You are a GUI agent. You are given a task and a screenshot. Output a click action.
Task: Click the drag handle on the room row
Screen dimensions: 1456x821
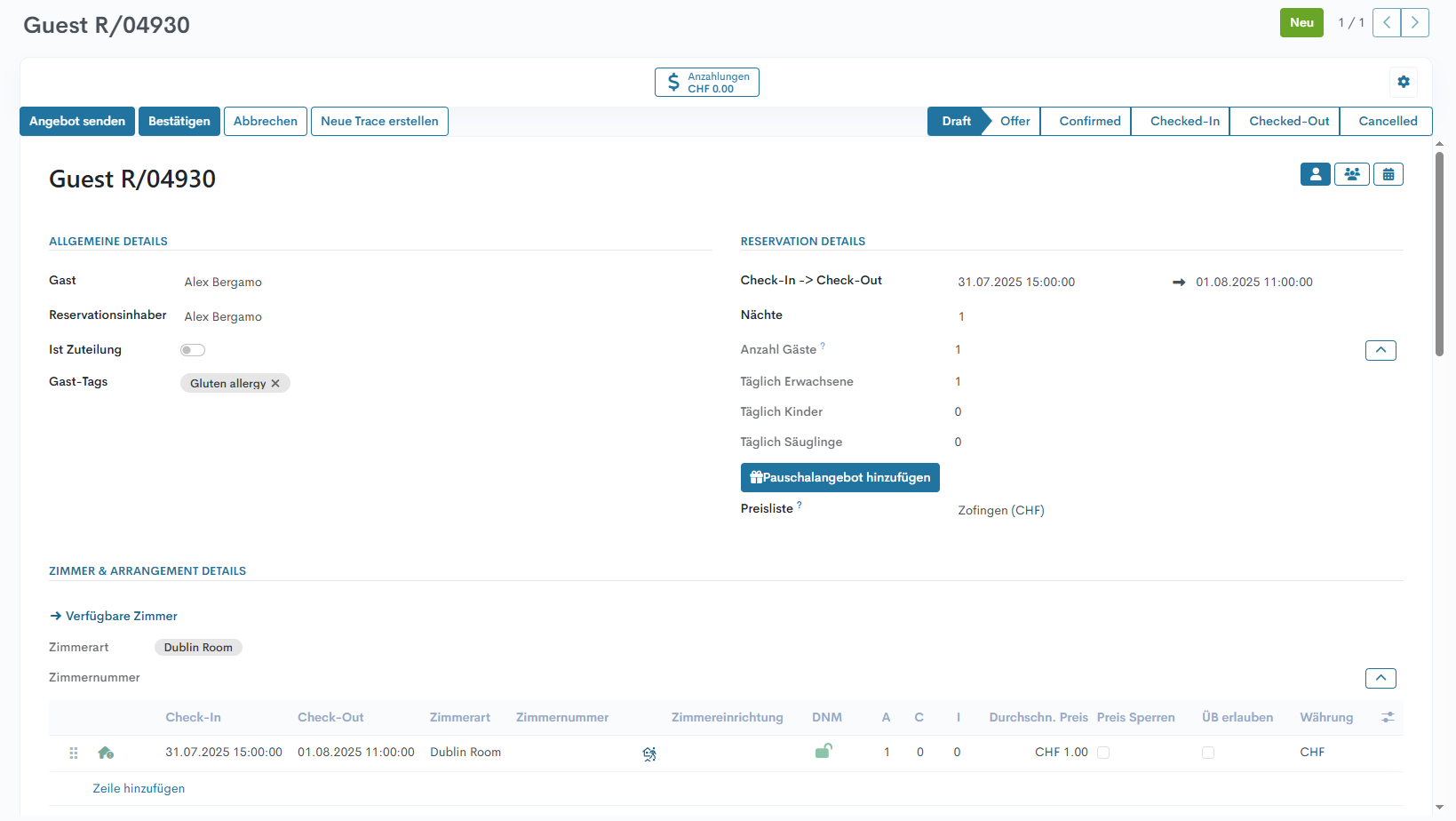coord(74,753)
